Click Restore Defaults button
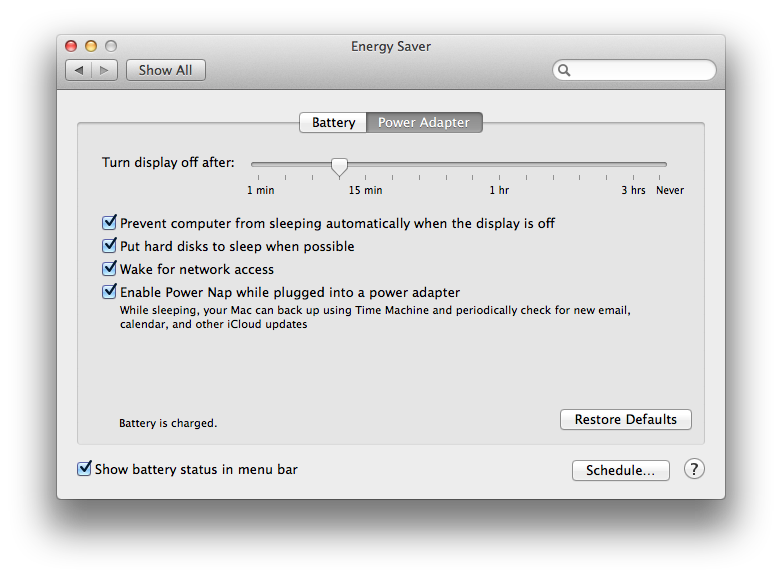The width and height of the screenshot is (782, 578). 625,419
